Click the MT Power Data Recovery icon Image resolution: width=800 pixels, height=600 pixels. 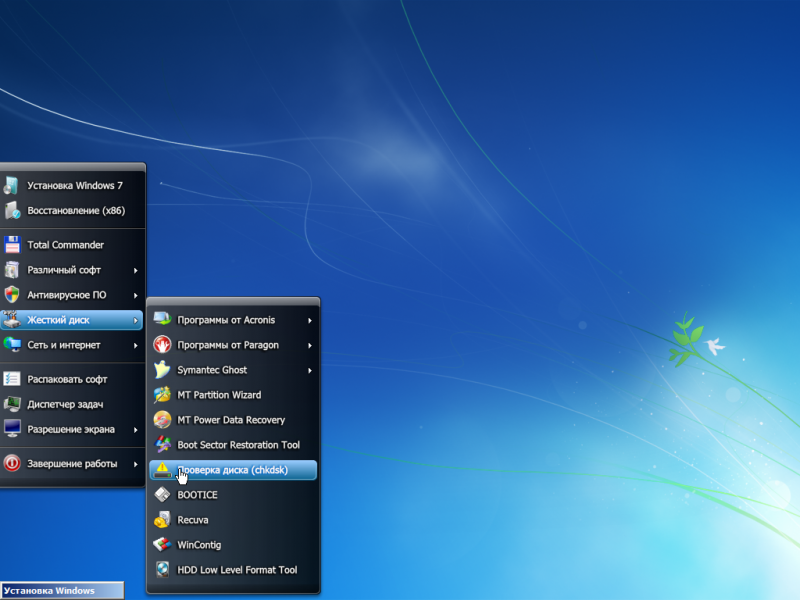click(162, 420)
